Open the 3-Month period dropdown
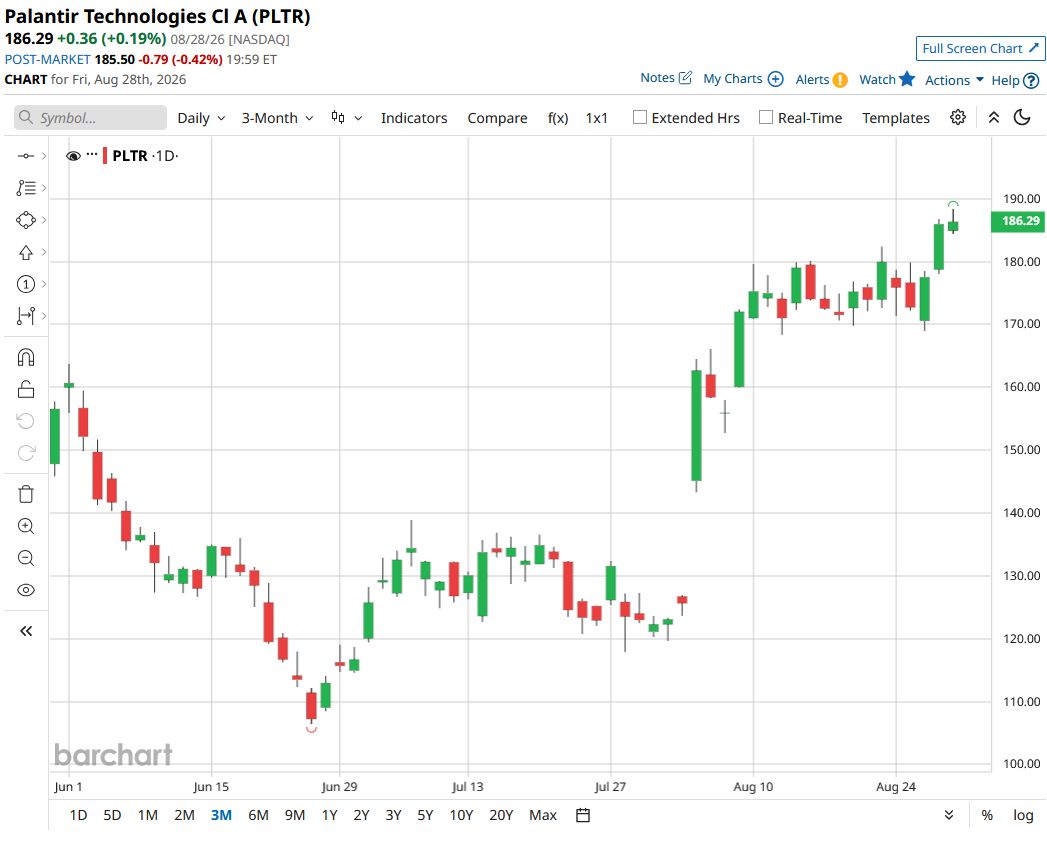 pos(277,118)
